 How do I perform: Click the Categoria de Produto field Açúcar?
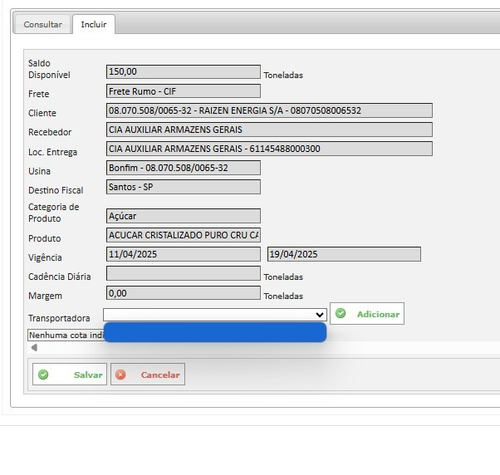coord(183,216)
